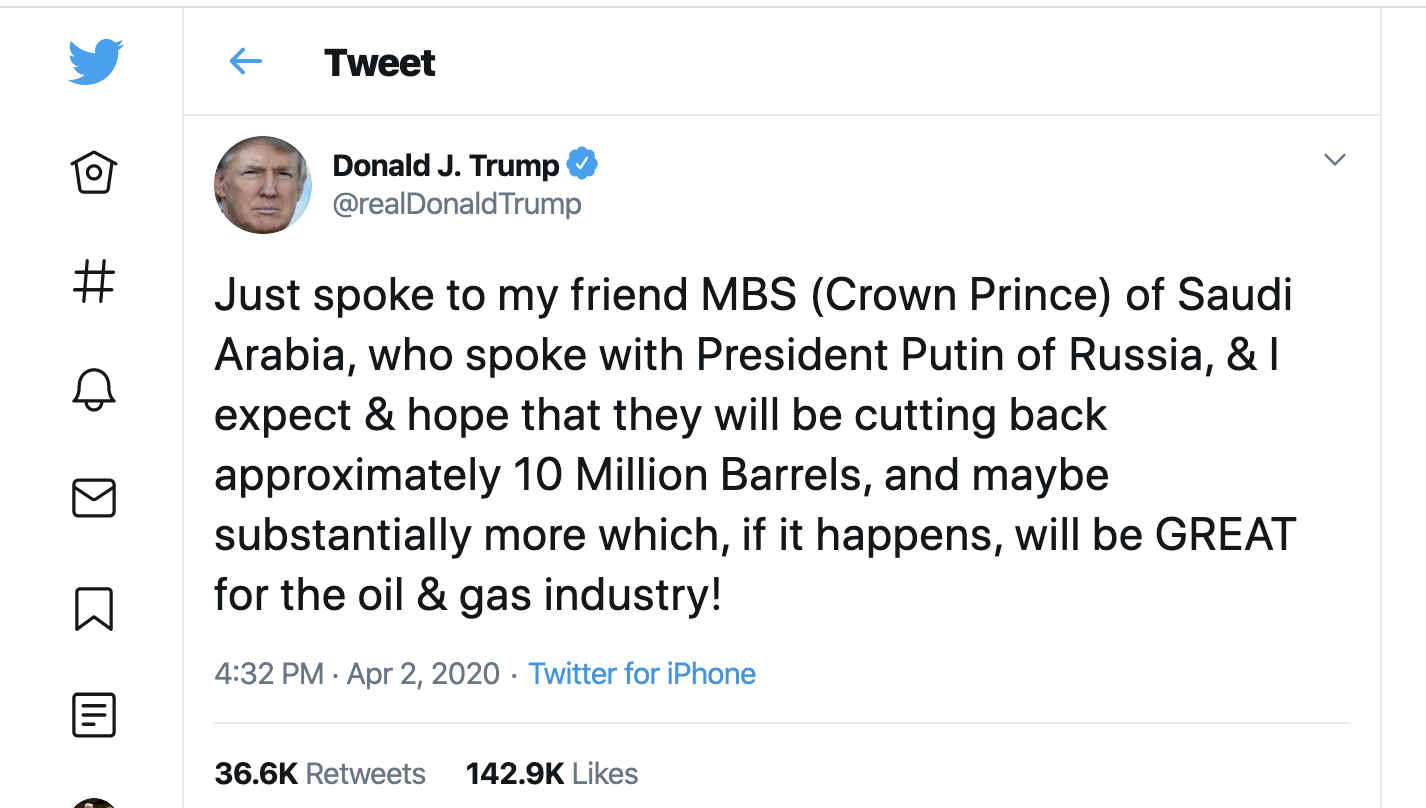Screen dimensions: 1426x808
Task: Go to the Home timeline icon
Action: click(x=94, y=172)
